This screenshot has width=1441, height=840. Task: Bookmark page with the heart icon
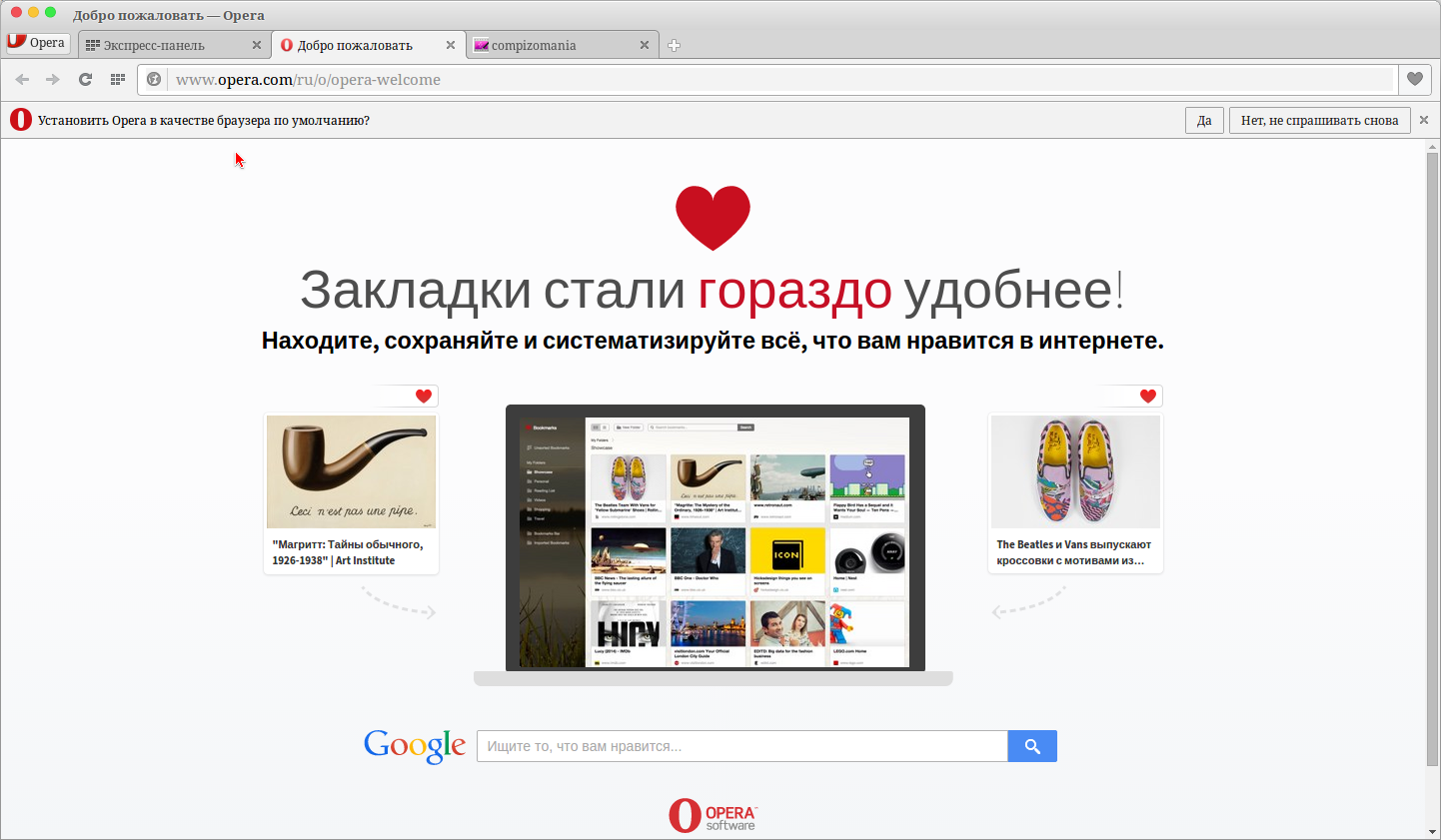(1415, 80)
